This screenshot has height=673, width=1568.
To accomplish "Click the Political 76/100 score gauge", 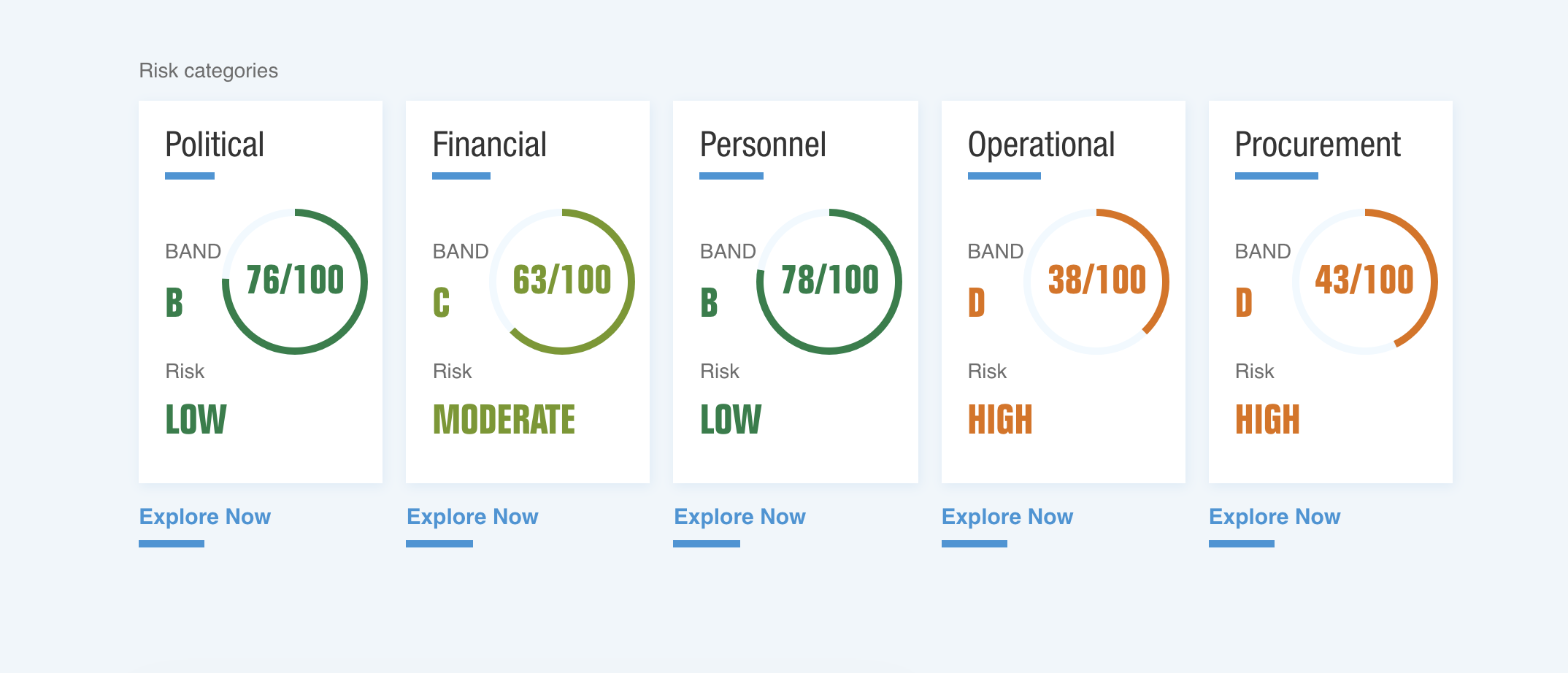I will pyautogui.click(x=295, y=282).
